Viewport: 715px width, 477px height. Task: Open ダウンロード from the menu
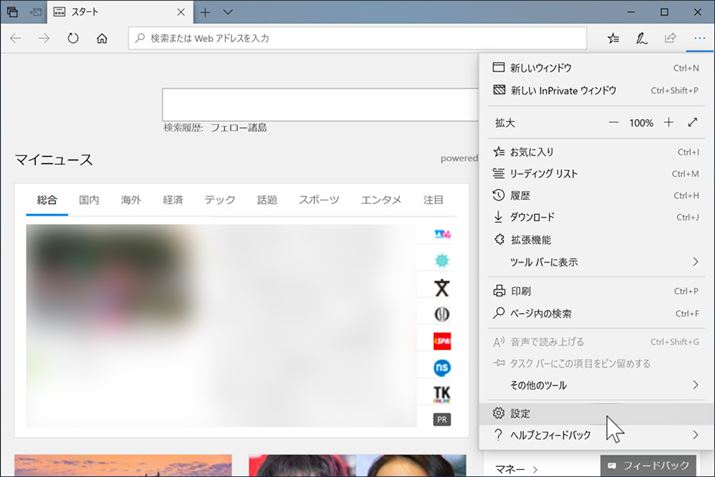[x=532, y=217]
